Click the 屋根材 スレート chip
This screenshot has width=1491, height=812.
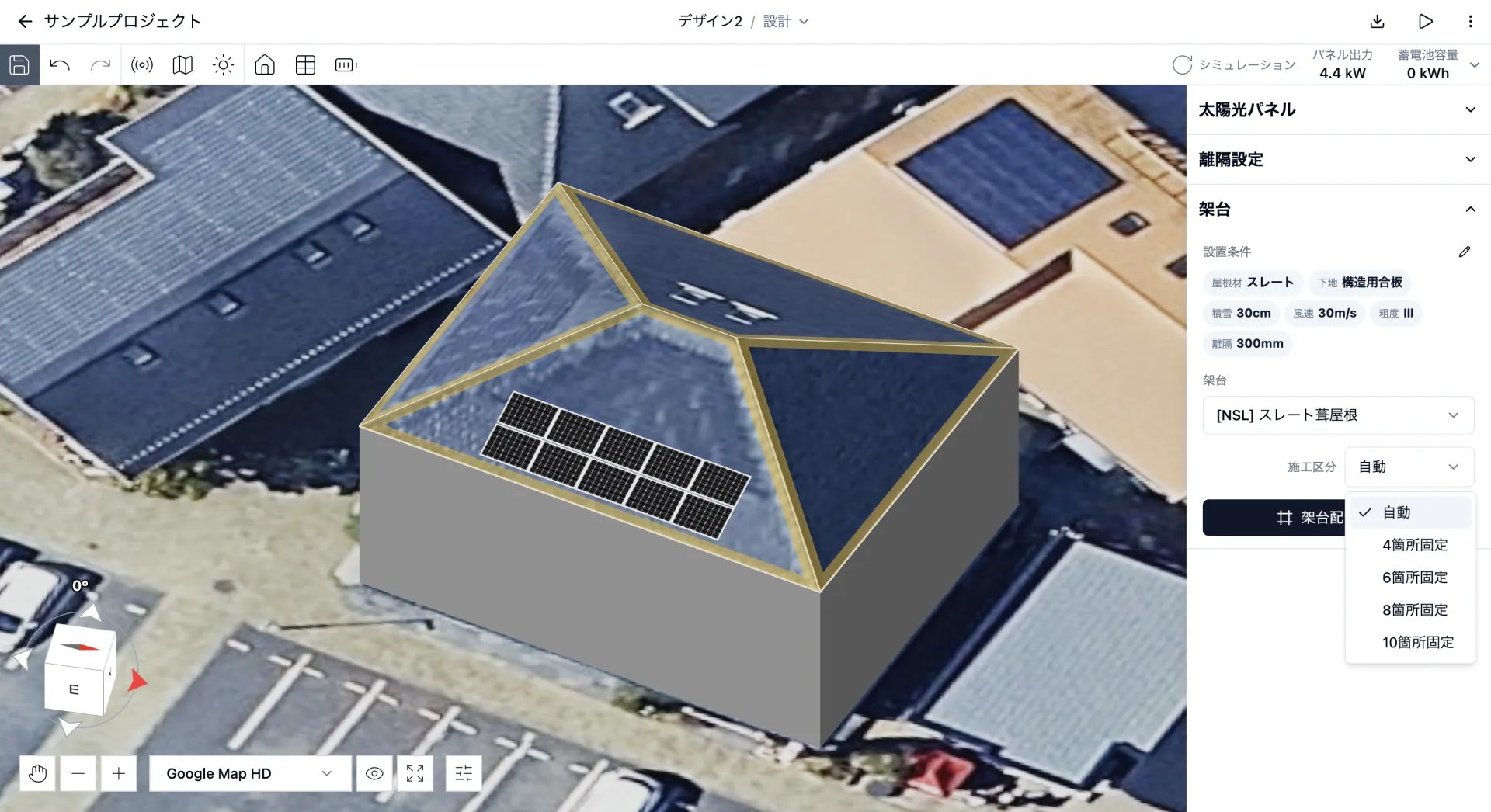1253,283
